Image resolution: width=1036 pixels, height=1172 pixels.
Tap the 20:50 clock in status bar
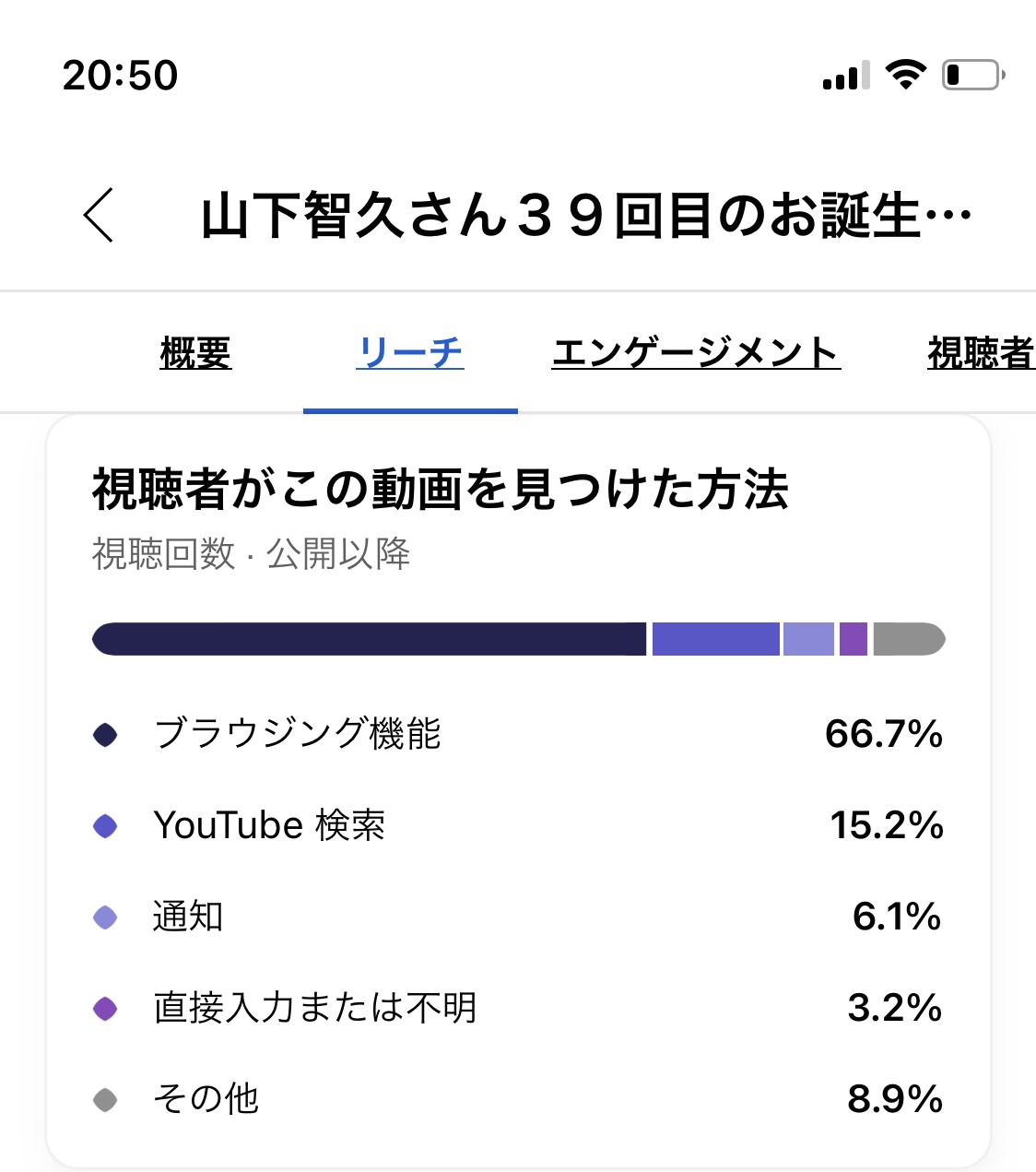(x=120, y=75)
